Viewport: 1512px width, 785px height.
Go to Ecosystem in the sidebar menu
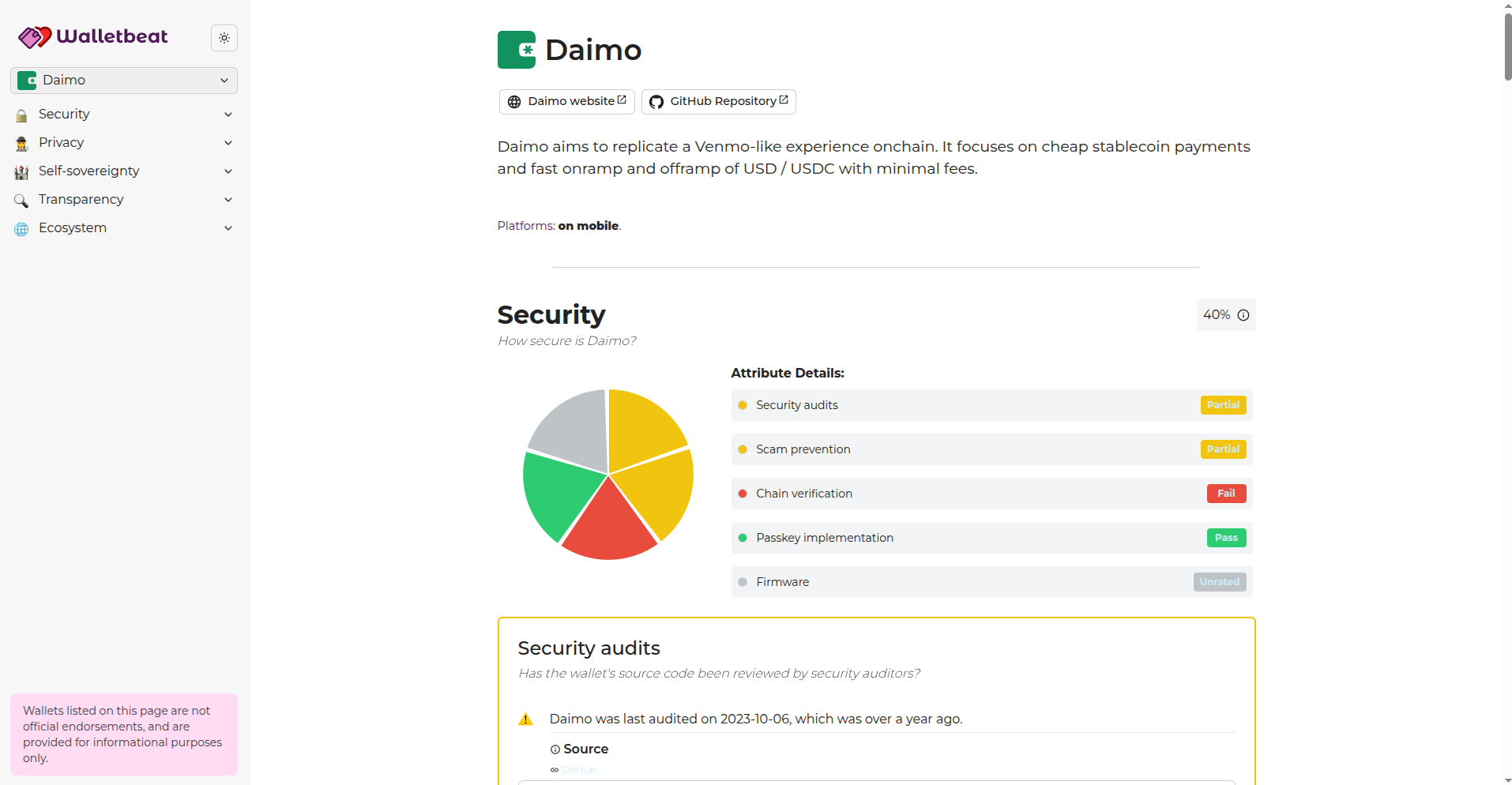73,227
